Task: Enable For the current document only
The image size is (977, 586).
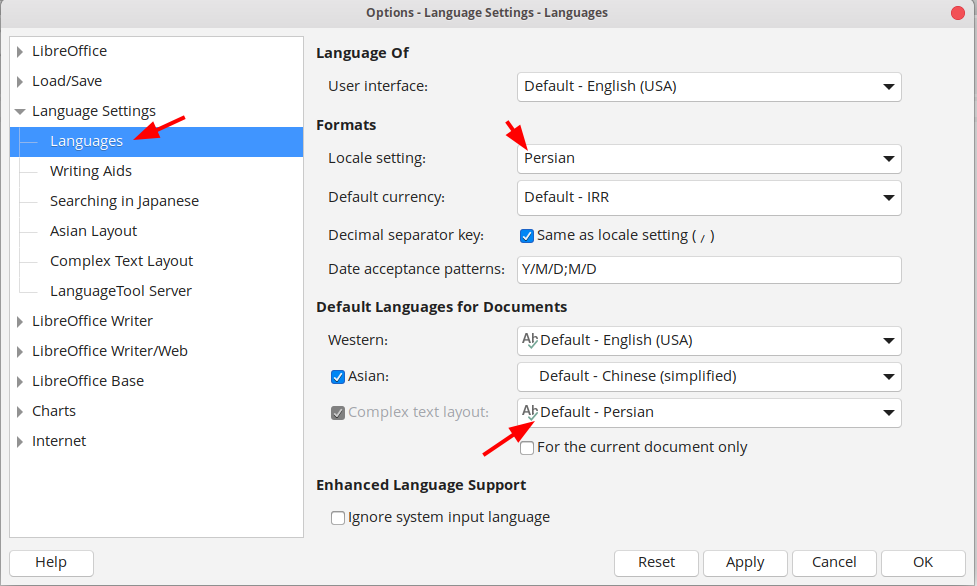Action: tap(527, 448)
